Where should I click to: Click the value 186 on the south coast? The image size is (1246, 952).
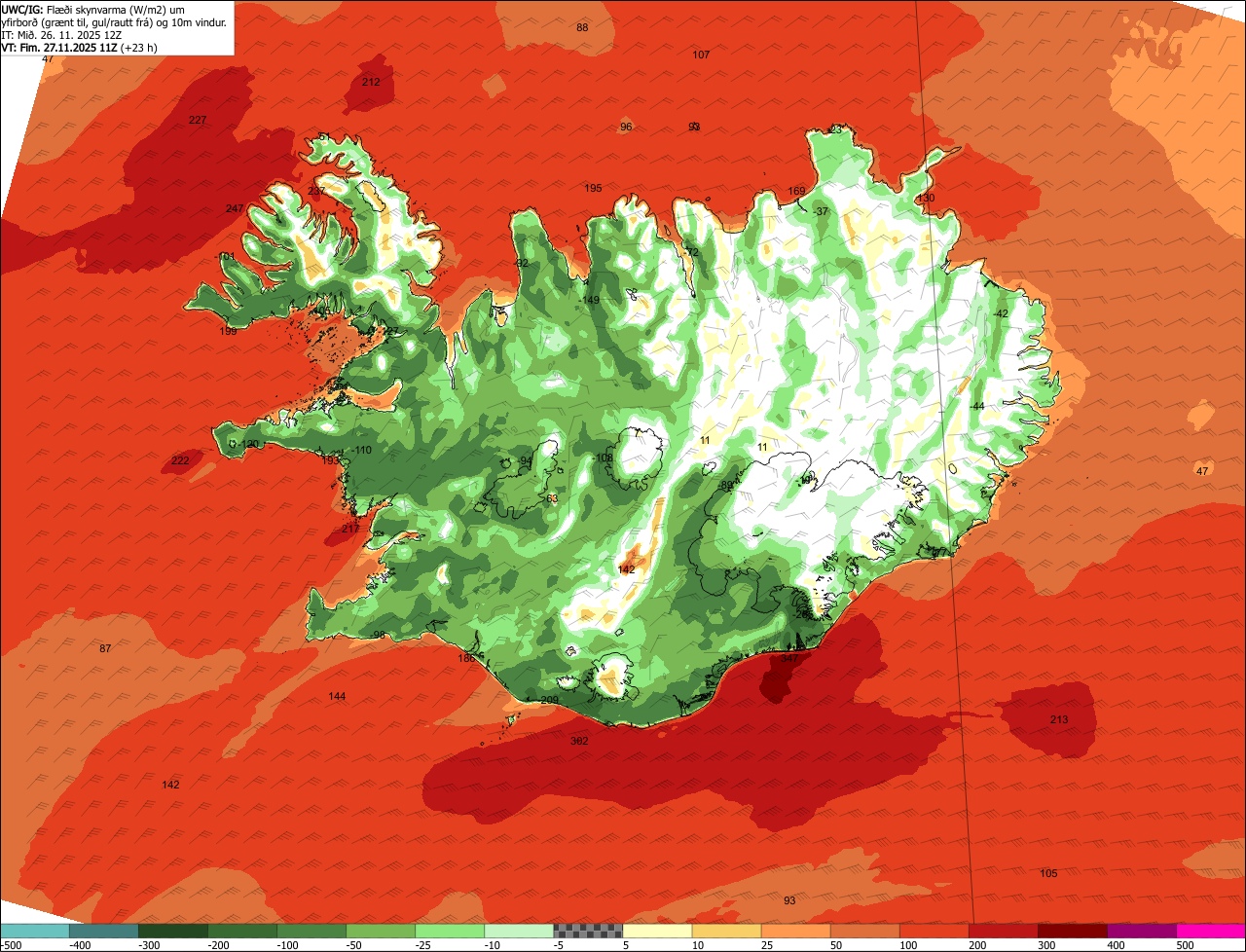pos(467,659)
